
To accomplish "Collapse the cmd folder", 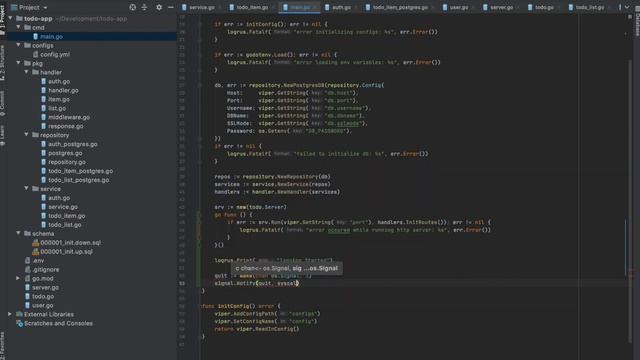I will coord(18,27).
